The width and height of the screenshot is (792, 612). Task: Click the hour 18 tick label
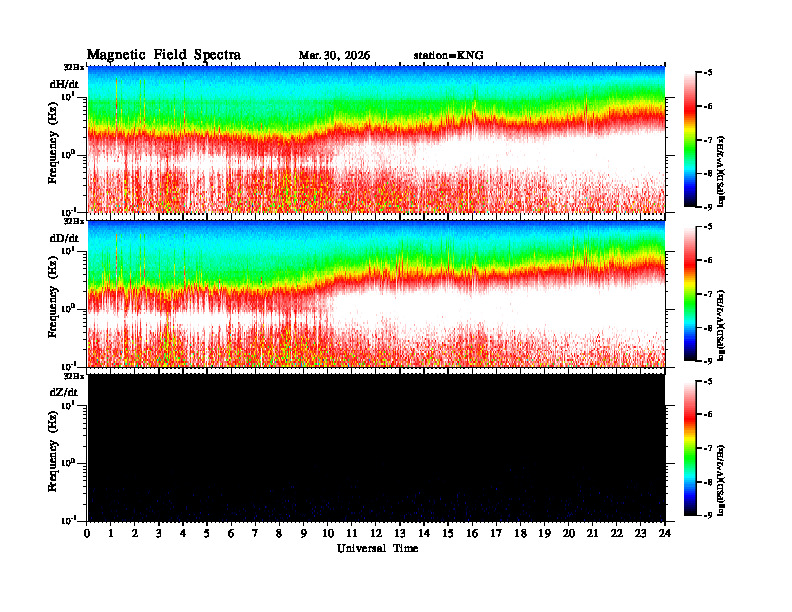tap(520, 534)
